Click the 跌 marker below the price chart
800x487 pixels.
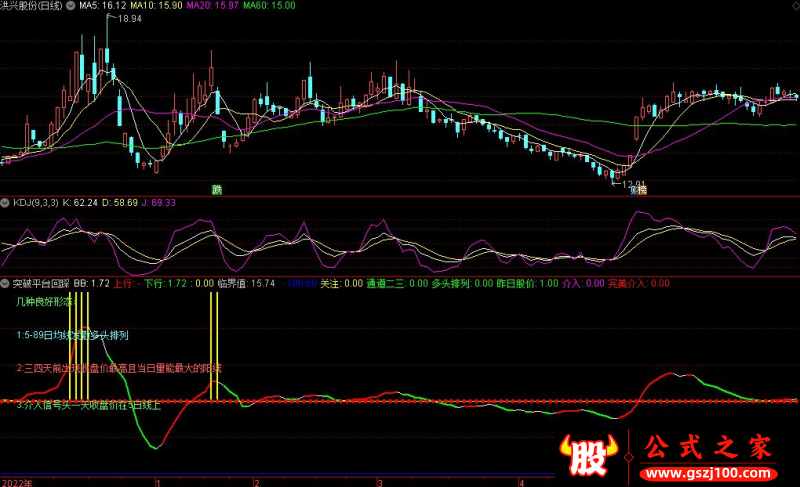[216, 189]
